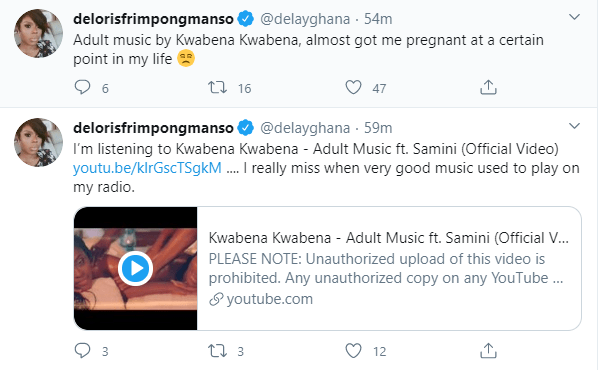
Task: Open the youtu.be/klrGscTSgkM link
Action: click(x=147, y=168)
